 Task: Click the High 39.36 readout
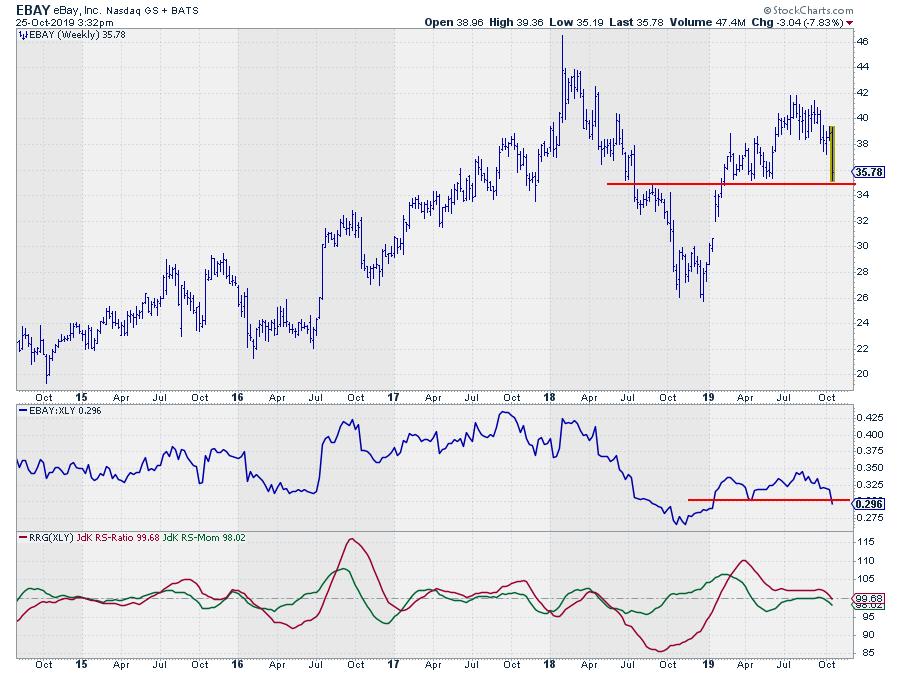(518, 22)
